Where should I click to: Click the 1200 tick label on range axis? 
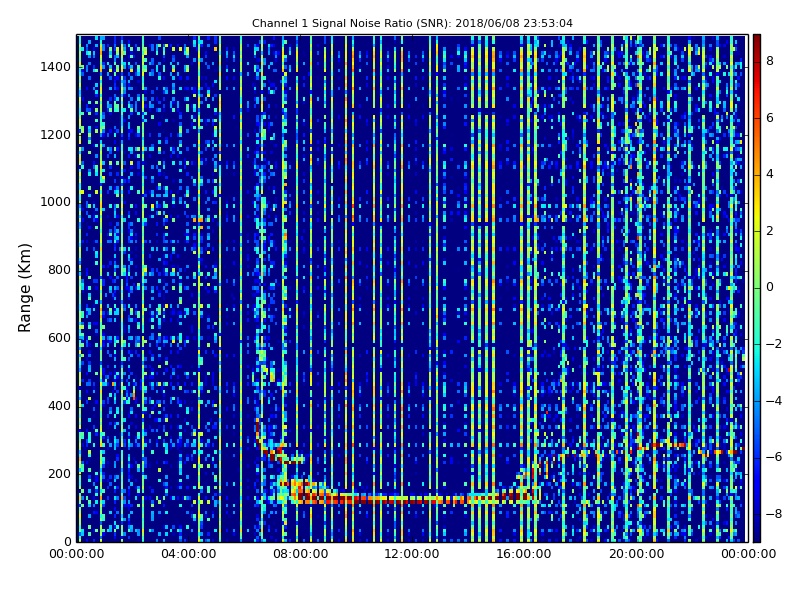coord(56,135)
